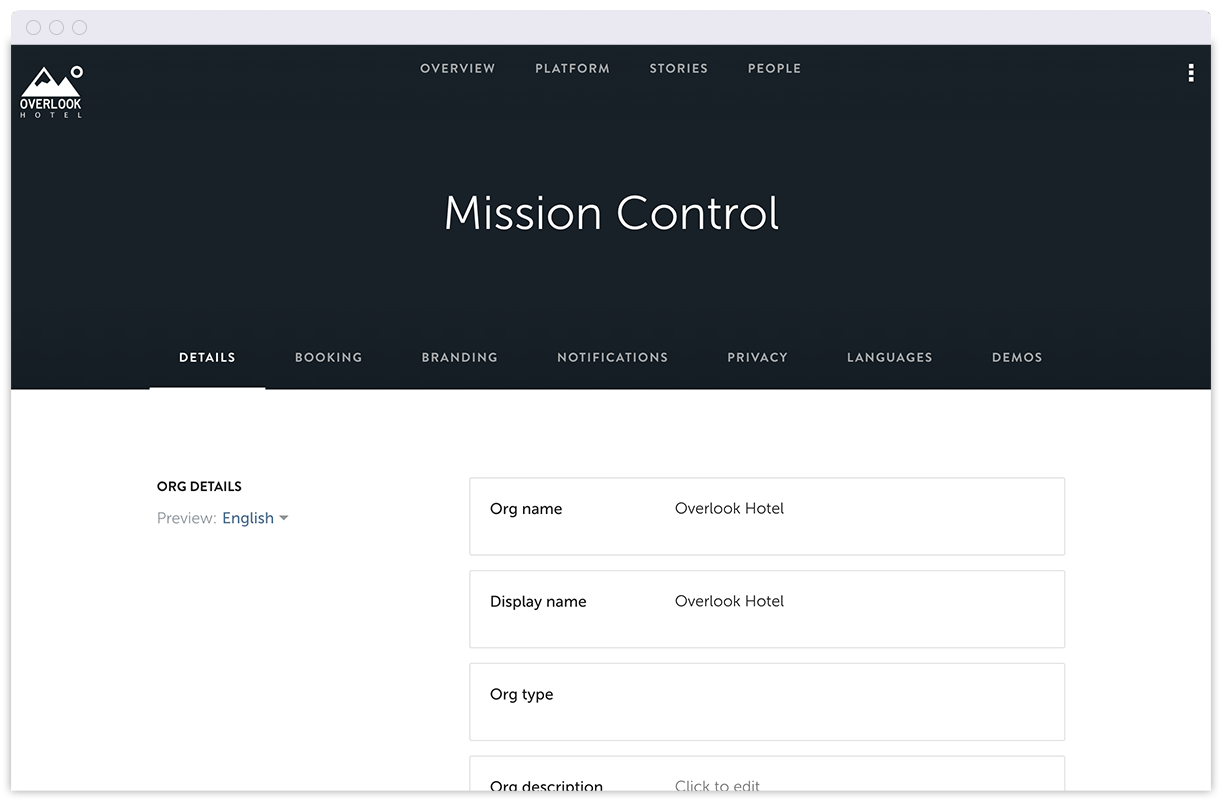Go to the Overview nav item

pos(457,69)
